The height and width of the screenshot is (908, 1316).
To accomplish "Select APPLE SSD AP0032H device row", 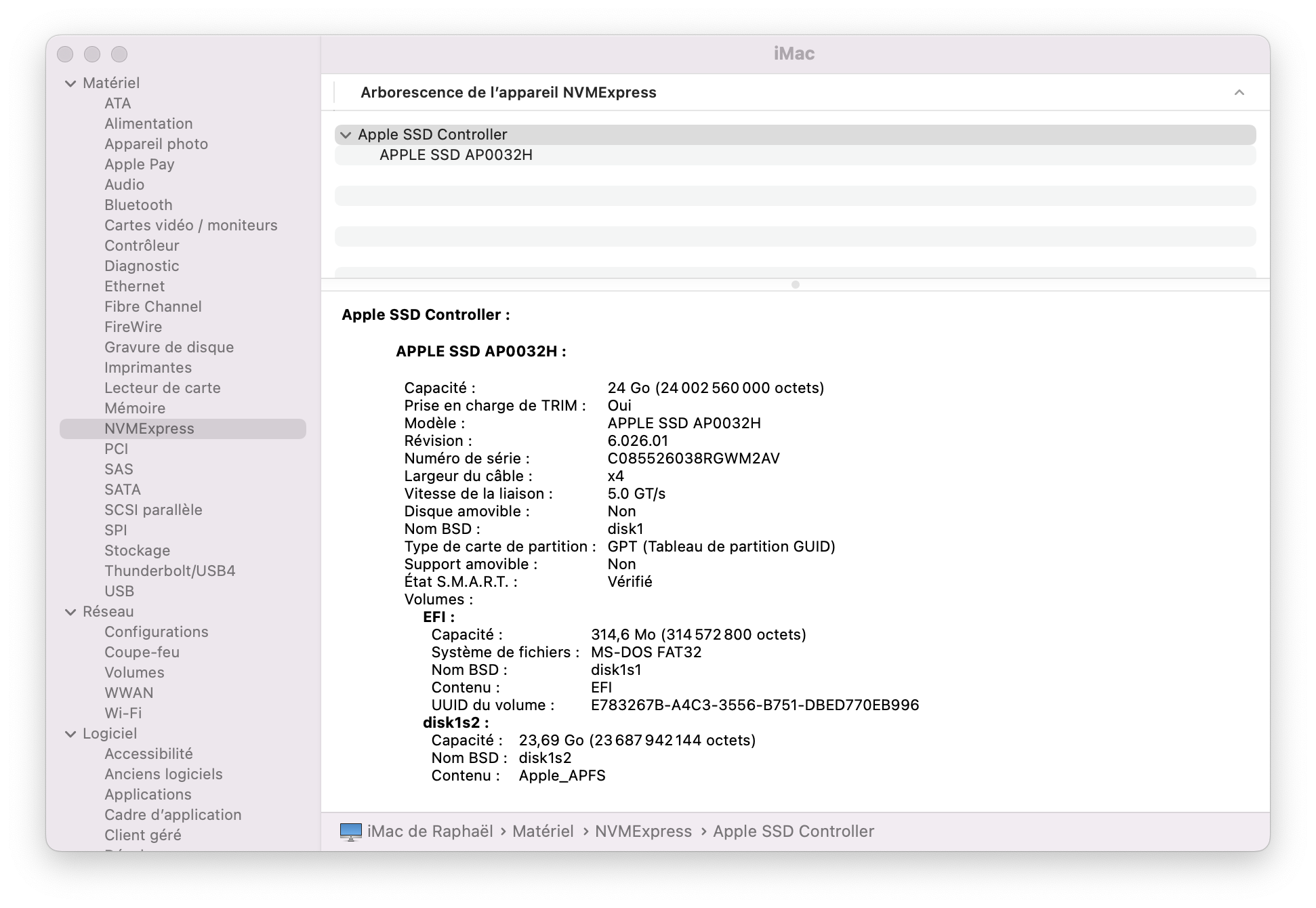I will coord(455,155).
